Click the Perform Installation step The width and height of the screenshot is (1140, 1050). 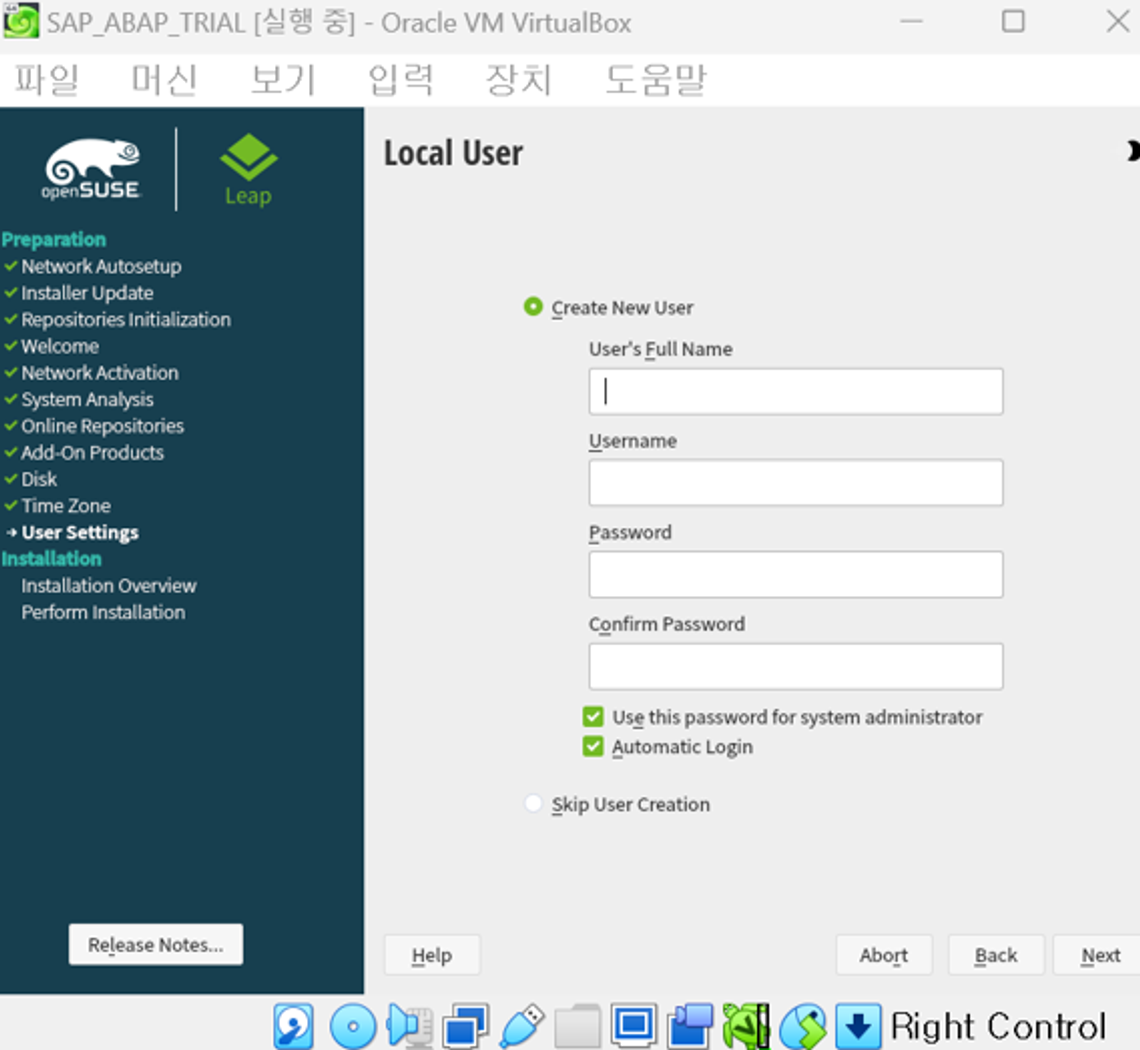(x=103, y=612)
